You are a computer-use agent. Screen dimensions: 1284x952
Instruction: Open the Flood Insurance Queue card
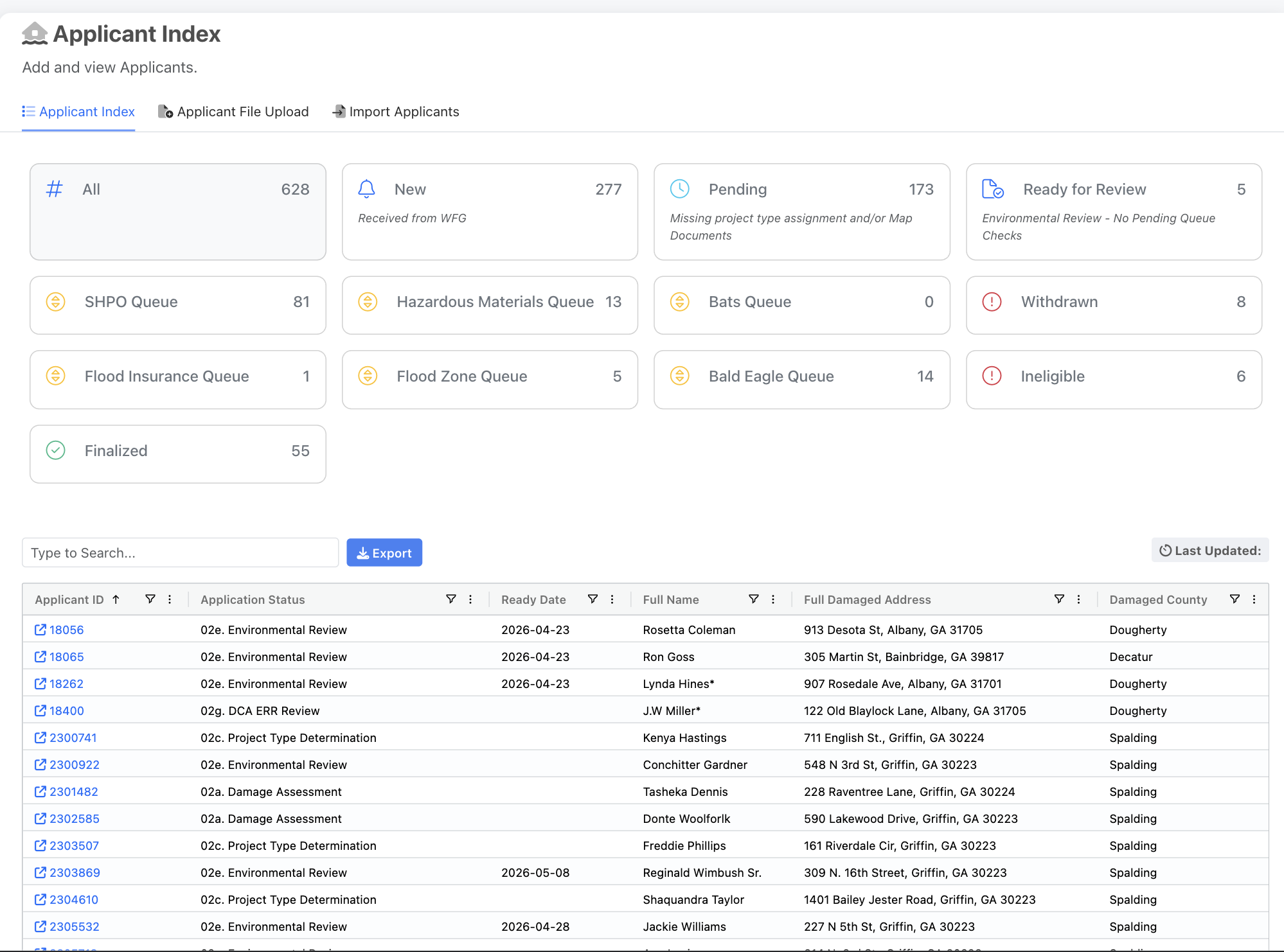tap(178, 380)
